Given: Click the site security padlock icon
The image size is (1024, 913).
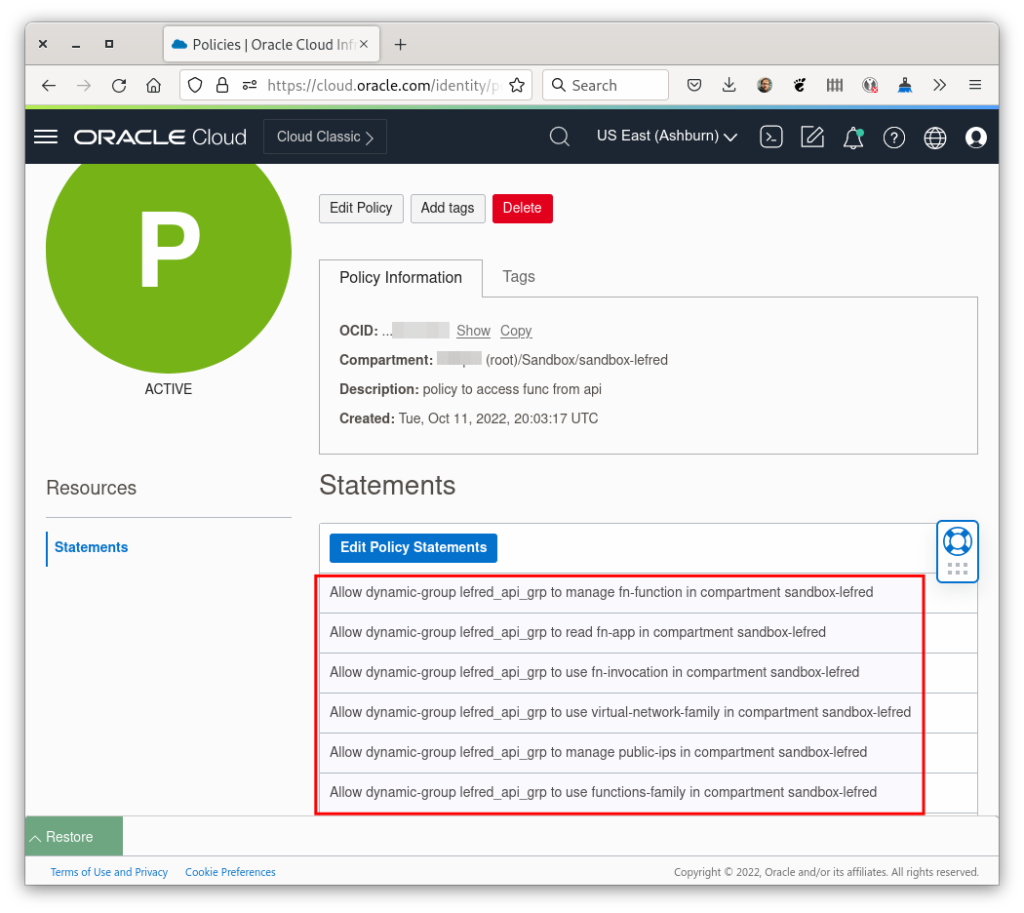Looking at the screenshot, I should [222, 85].
